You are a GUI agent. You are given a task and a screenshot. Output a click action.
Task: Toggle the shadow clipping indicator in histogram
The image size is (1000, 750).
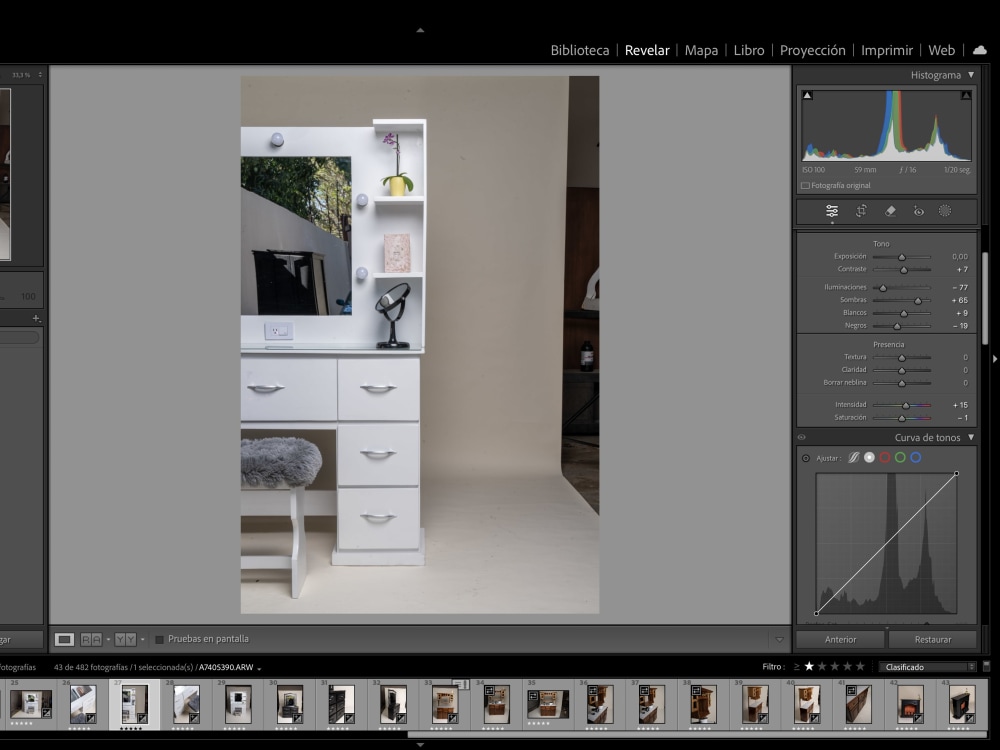click(807, 96)
